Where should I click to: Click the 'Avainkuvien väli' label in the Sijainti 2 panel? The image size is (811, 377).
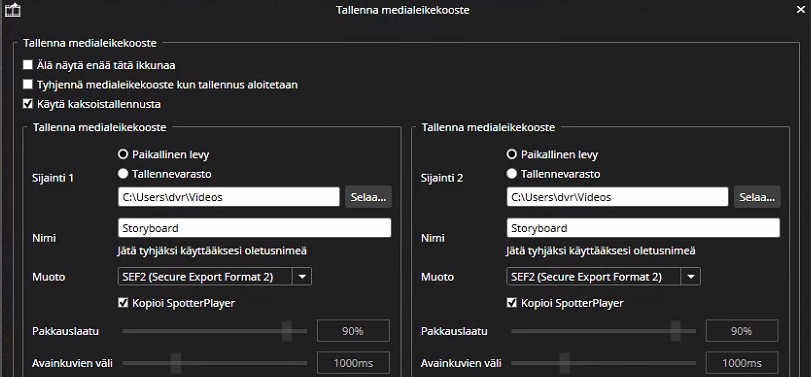point(461,363)
